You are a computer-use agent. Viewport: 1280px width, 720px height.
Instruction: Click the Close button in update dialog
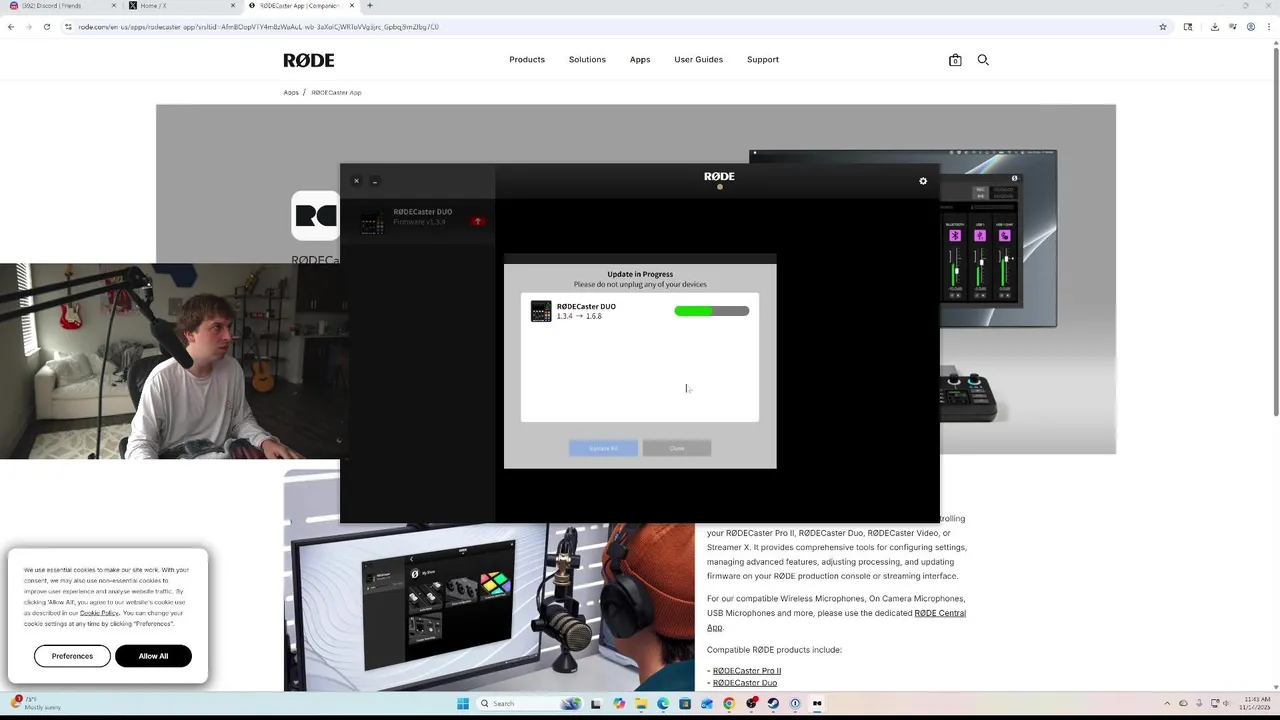click(677, 448)
